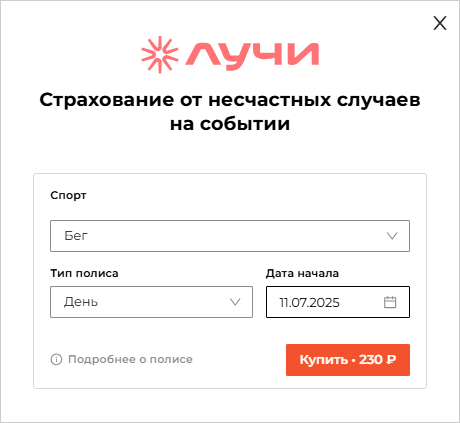Click the Лучи wordmark logo
460x423 pixels.
(252, 56)
